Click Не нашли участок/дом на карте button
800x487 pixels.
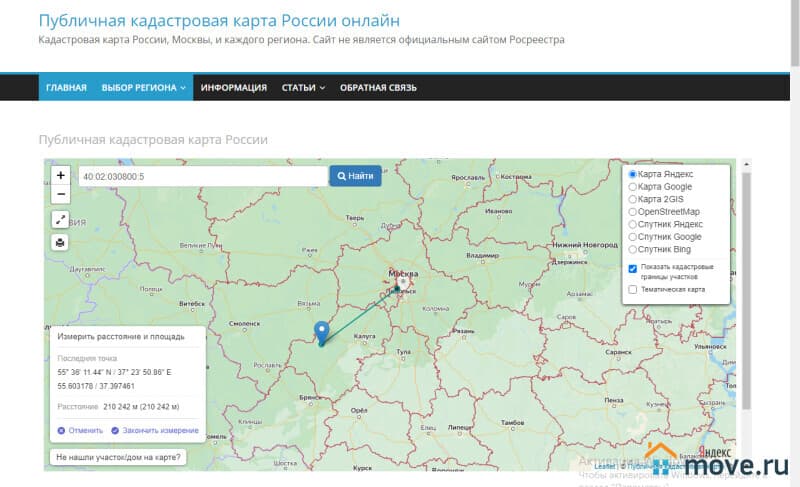(x=119, y=457)
